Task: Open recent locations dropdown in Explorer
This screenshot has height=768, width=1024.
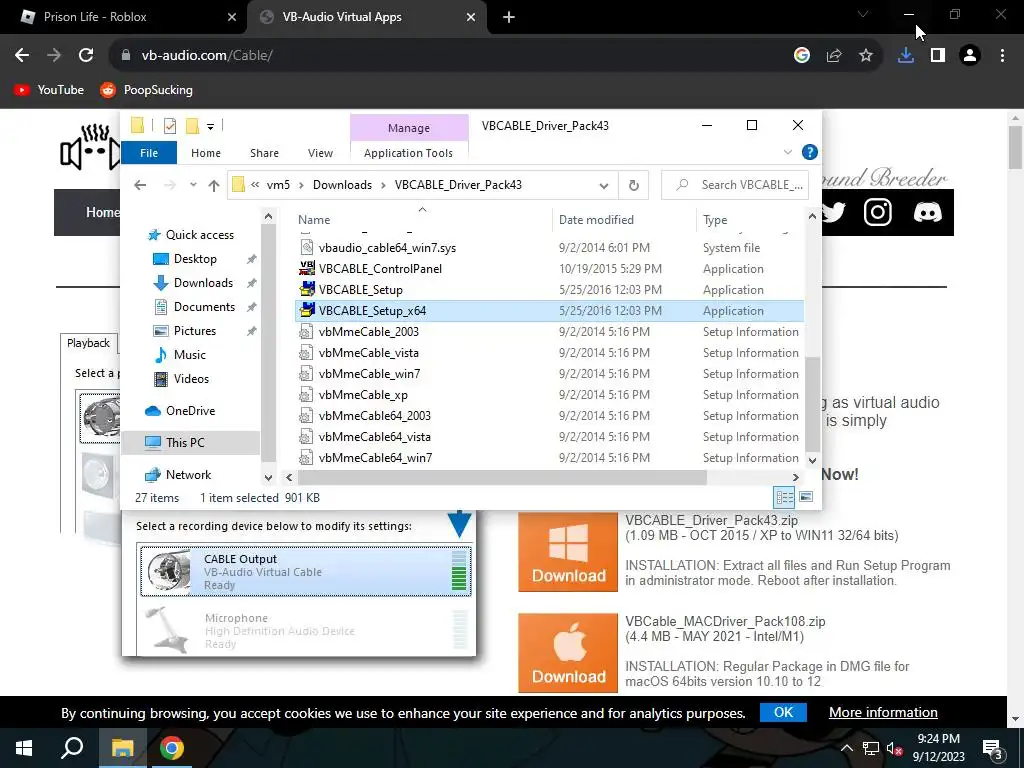Action: click(193, 185)
